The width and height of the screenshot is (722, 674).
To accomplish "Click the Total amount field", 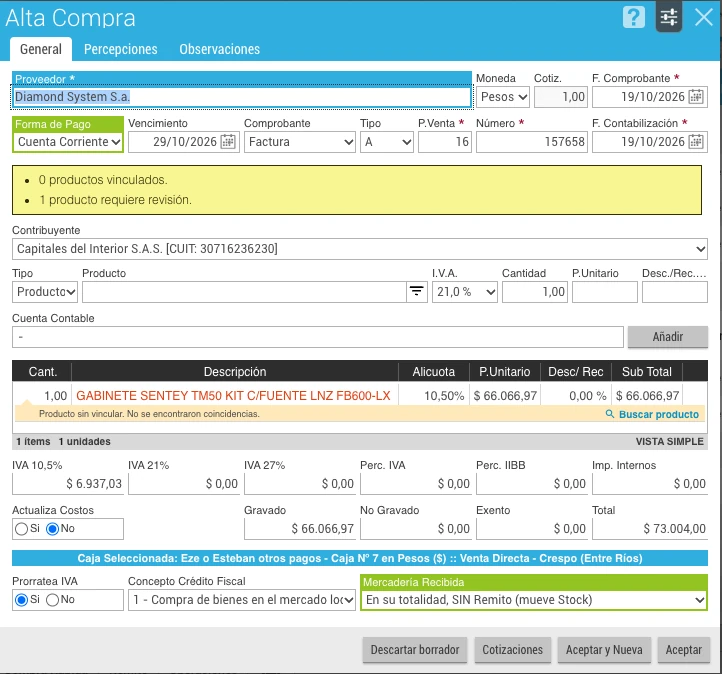I will coord(650,529).
